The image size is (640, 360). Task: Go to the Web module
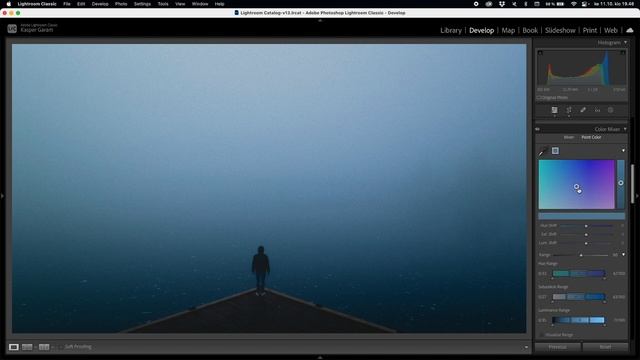610,30
